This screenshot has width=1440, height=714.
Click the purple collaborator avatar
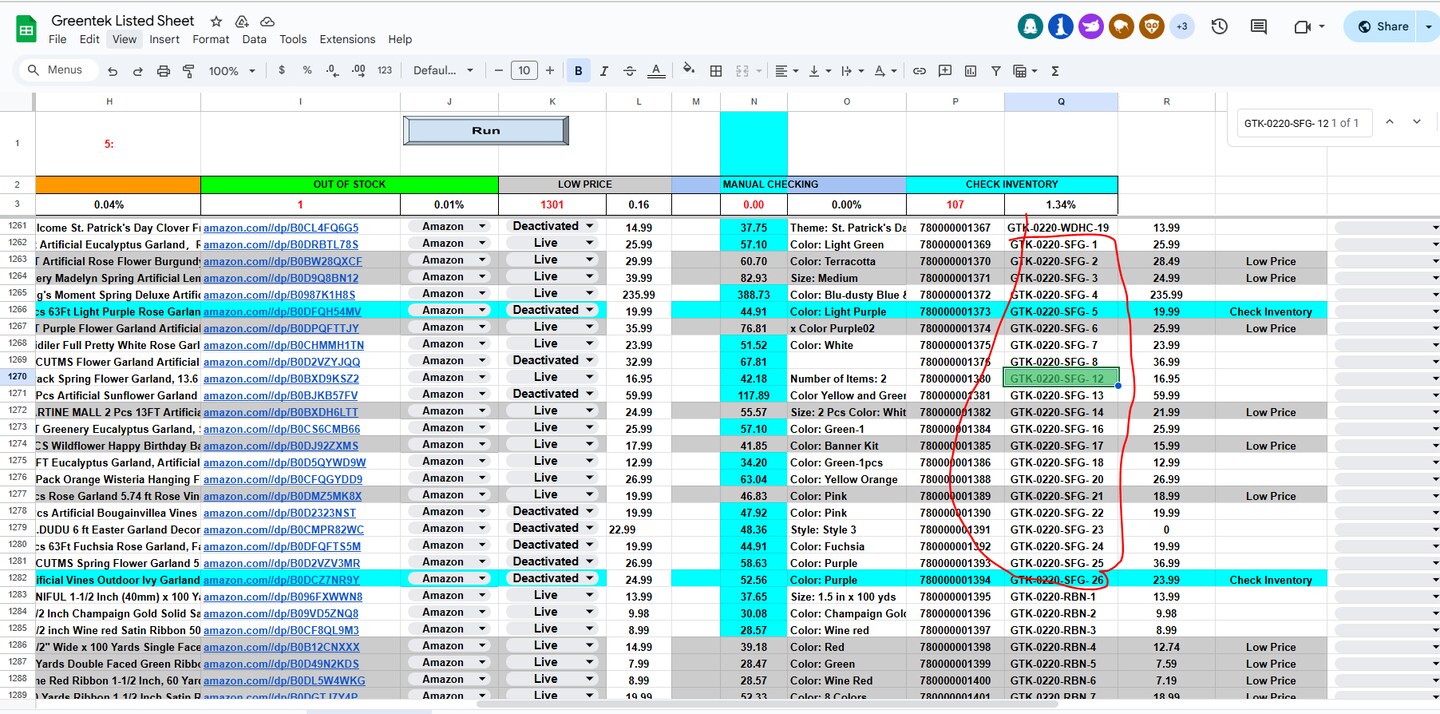click(1091, 27)
